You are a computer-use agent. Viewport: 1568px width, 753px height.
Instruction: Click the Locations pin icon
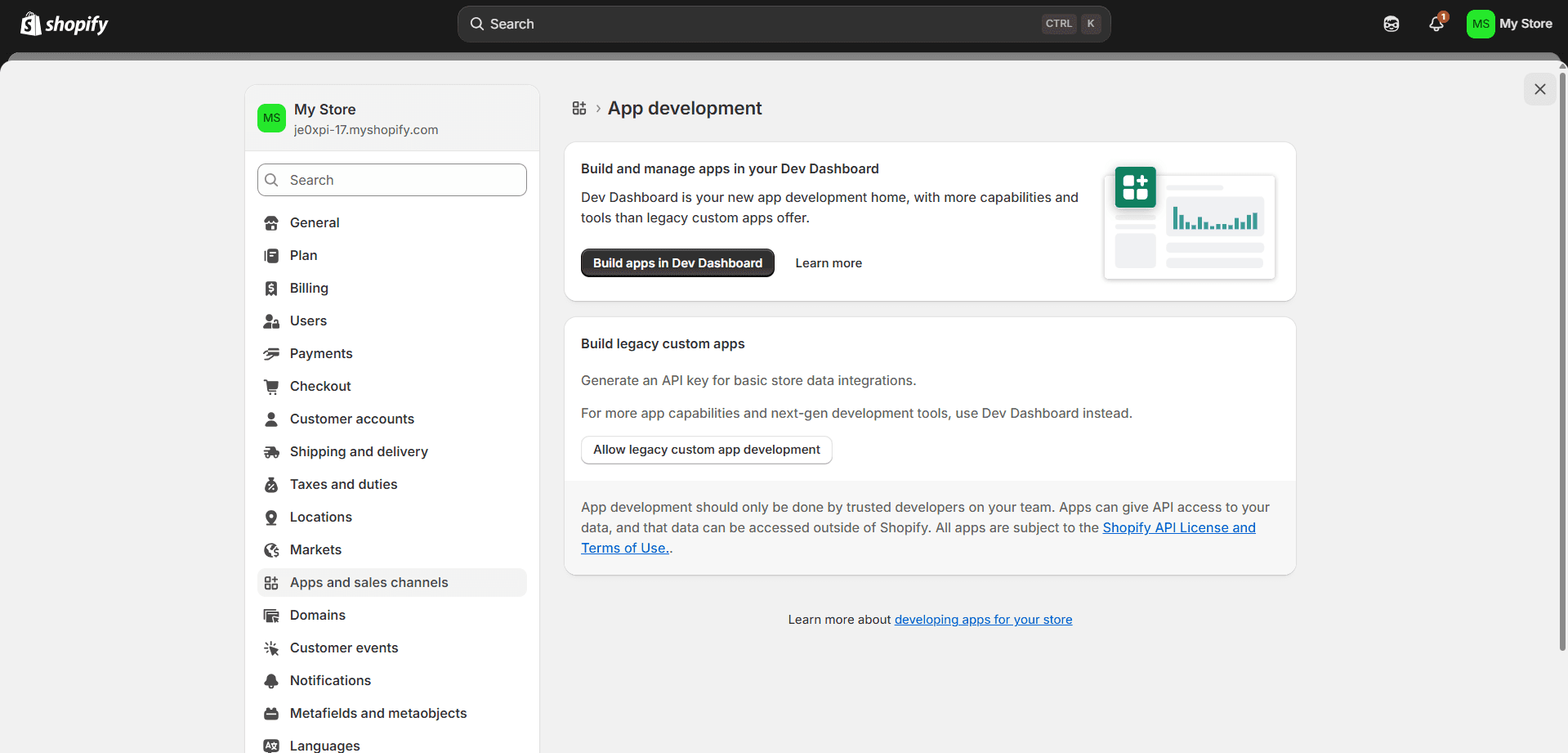271,518
